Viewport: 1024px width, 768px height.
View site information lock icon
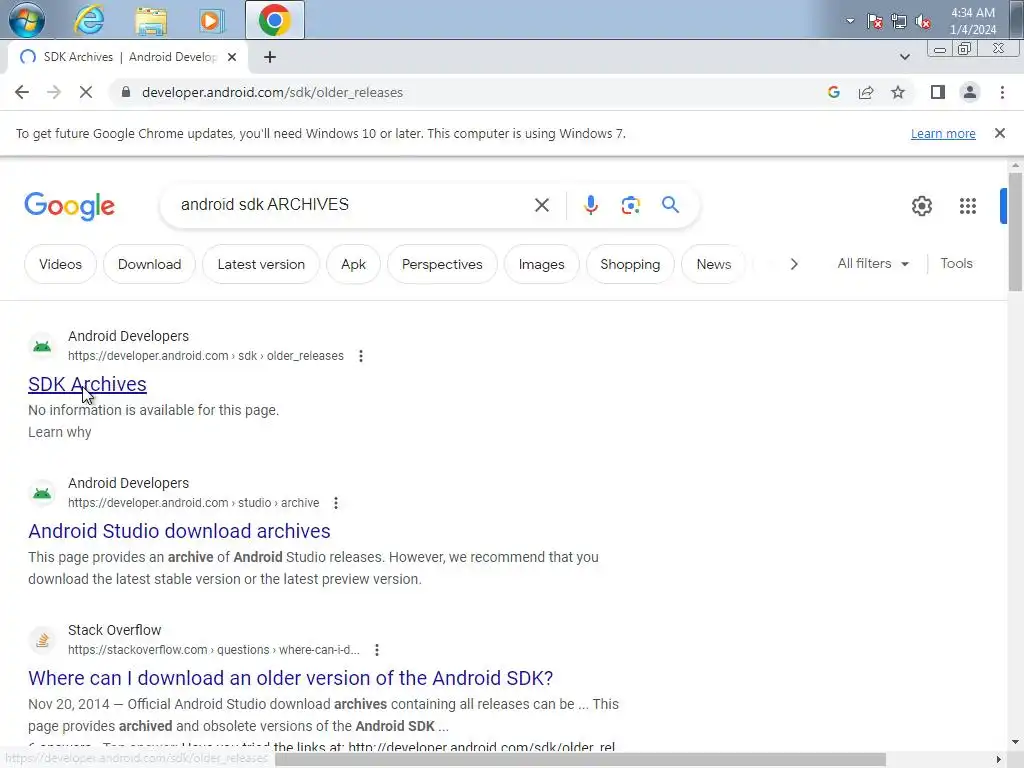(x=125, y=93)
